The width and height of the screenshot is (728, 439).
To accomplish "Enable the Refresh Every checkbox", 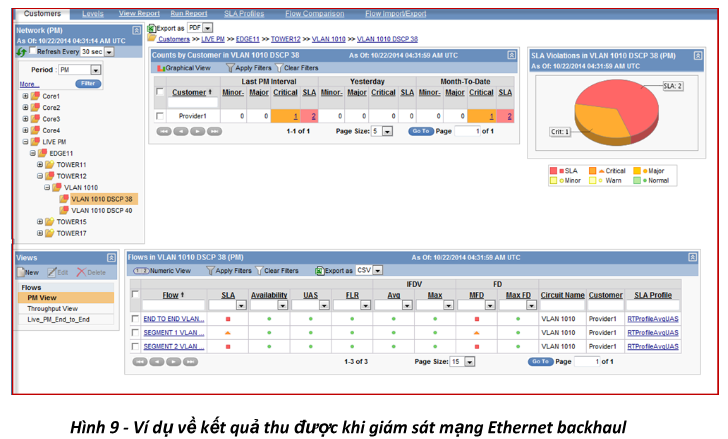I will pos(32,51).
